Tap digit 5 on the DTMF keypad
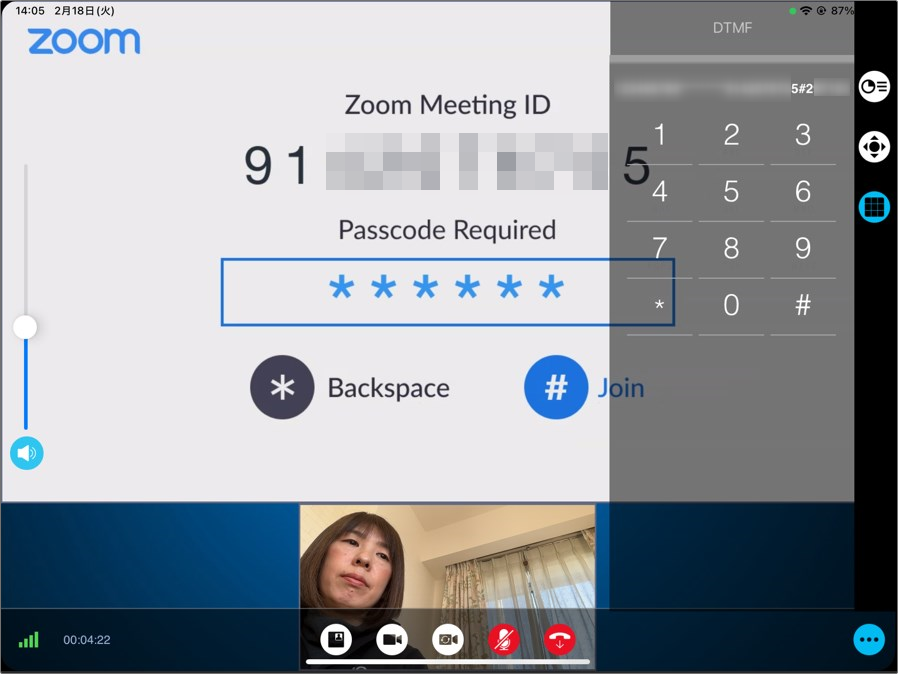The image size is (898, 674). pos(731,192)
